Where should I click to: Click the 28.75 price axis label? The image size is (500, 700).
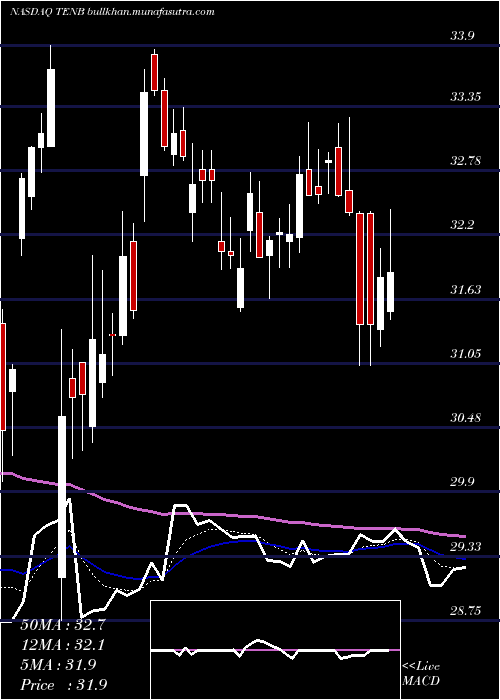point(466,611)
